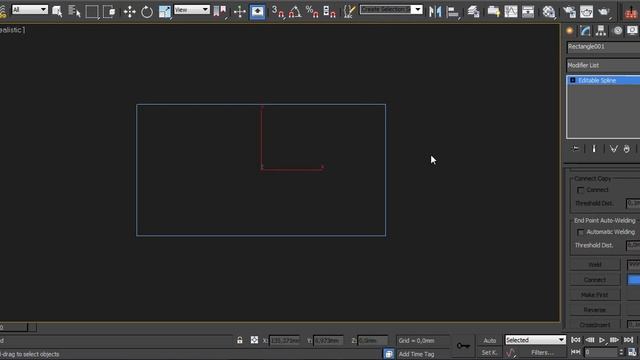
Task: Open the Rendered Frame Window icon
Action: [587, 11]
